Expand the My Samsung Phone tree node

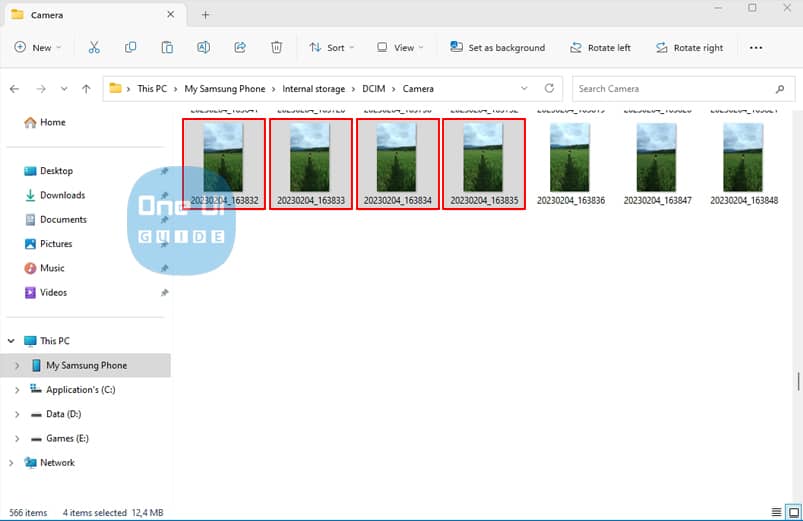point(16,366)
